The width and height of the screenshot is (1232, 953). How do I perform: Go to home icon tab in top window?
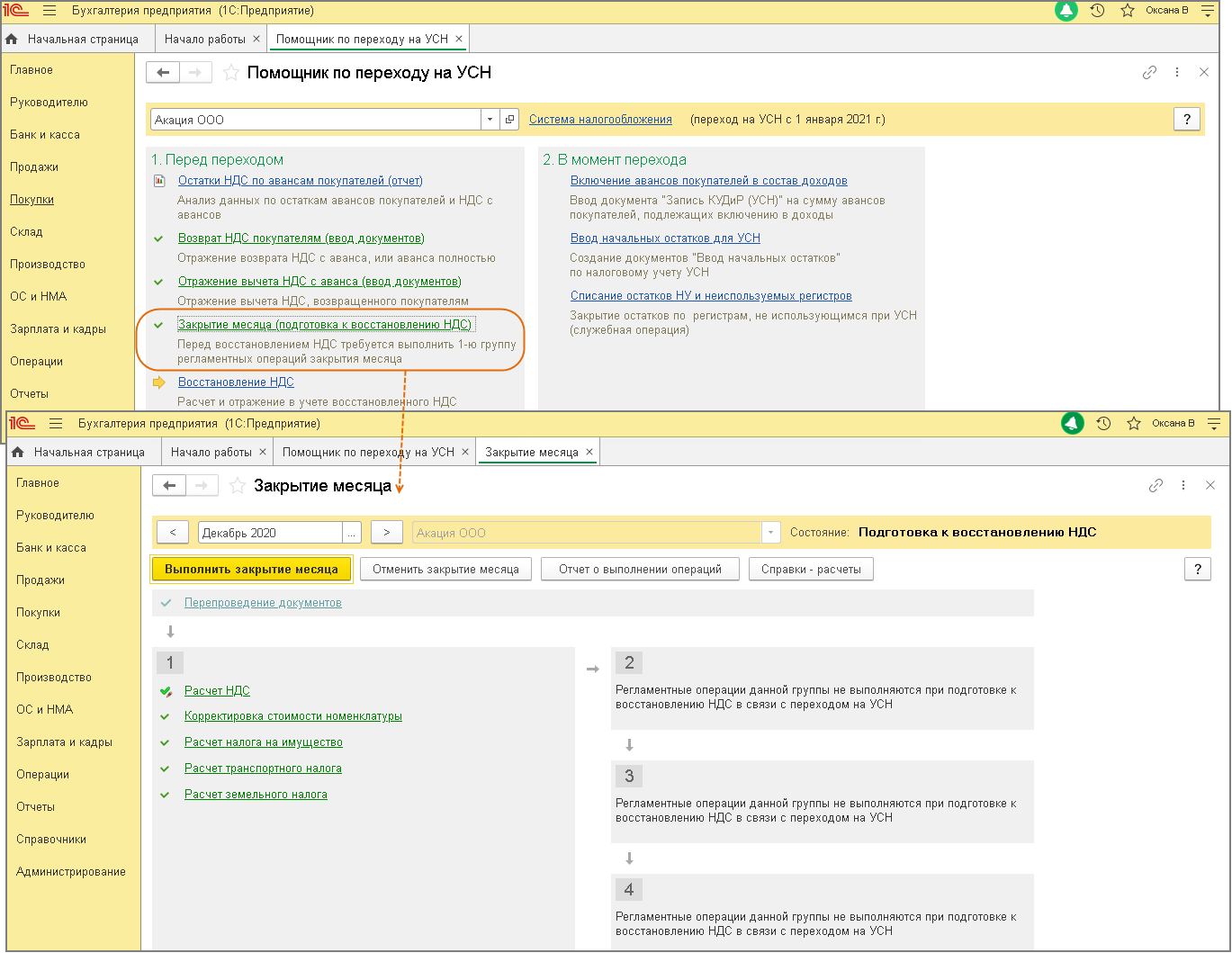12,40
